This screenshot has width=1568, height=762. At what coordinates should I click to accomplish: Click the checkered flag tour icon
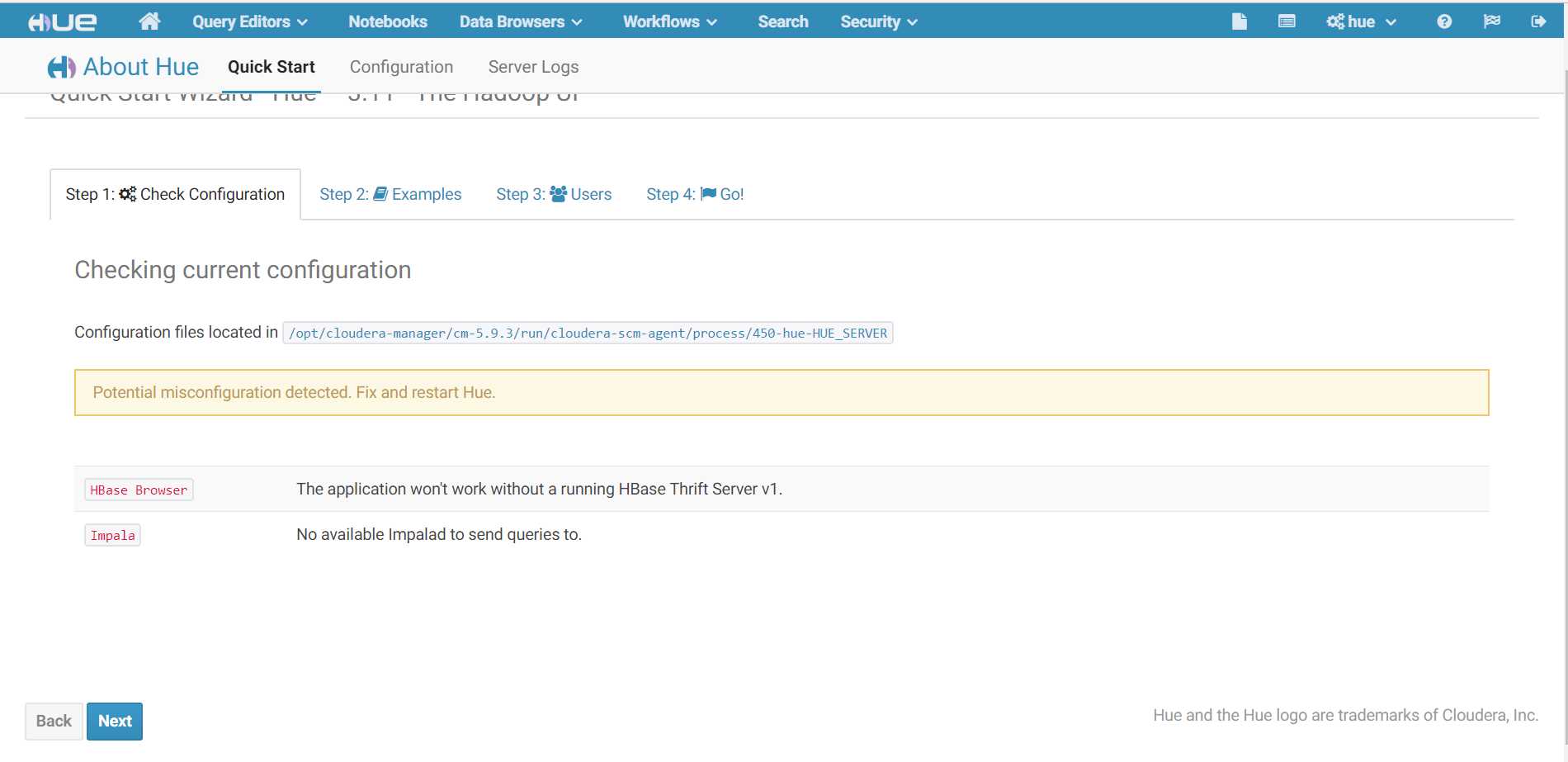[1491, 21]
